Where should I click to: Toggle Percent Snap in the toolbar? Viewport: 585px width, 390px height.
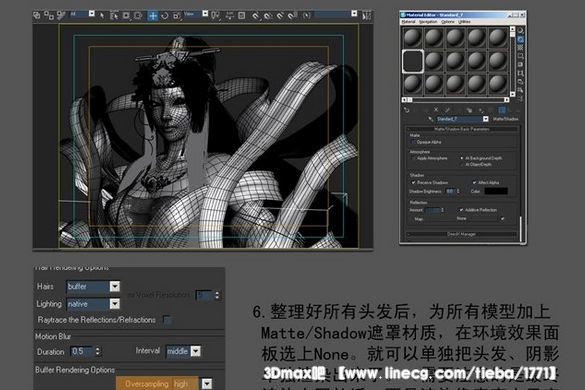pyautogui.click(x=281, y=16)
